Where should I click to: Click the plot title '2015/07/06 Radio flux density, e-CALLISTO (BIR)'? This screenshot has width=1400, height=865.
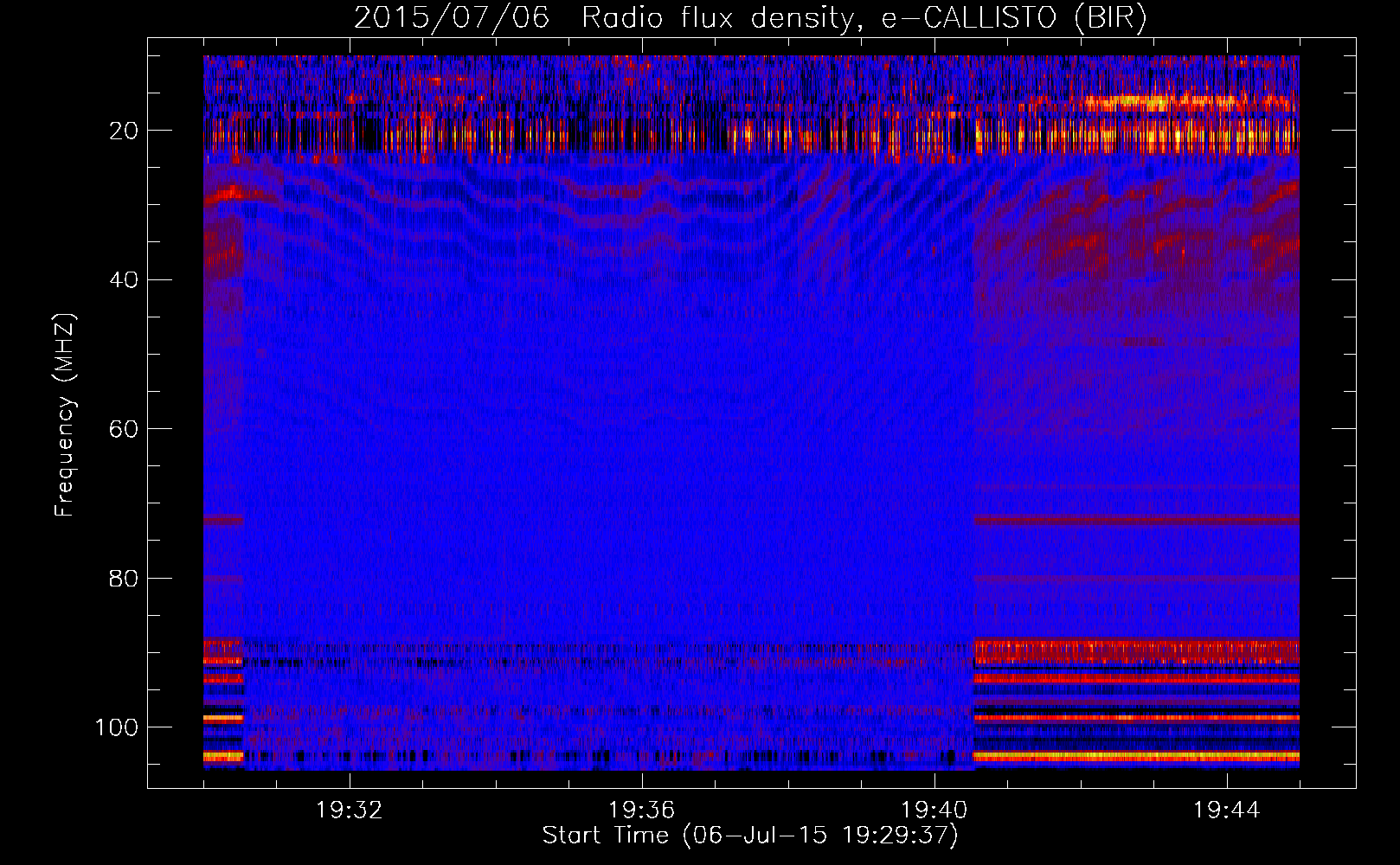tap(750, 18)
